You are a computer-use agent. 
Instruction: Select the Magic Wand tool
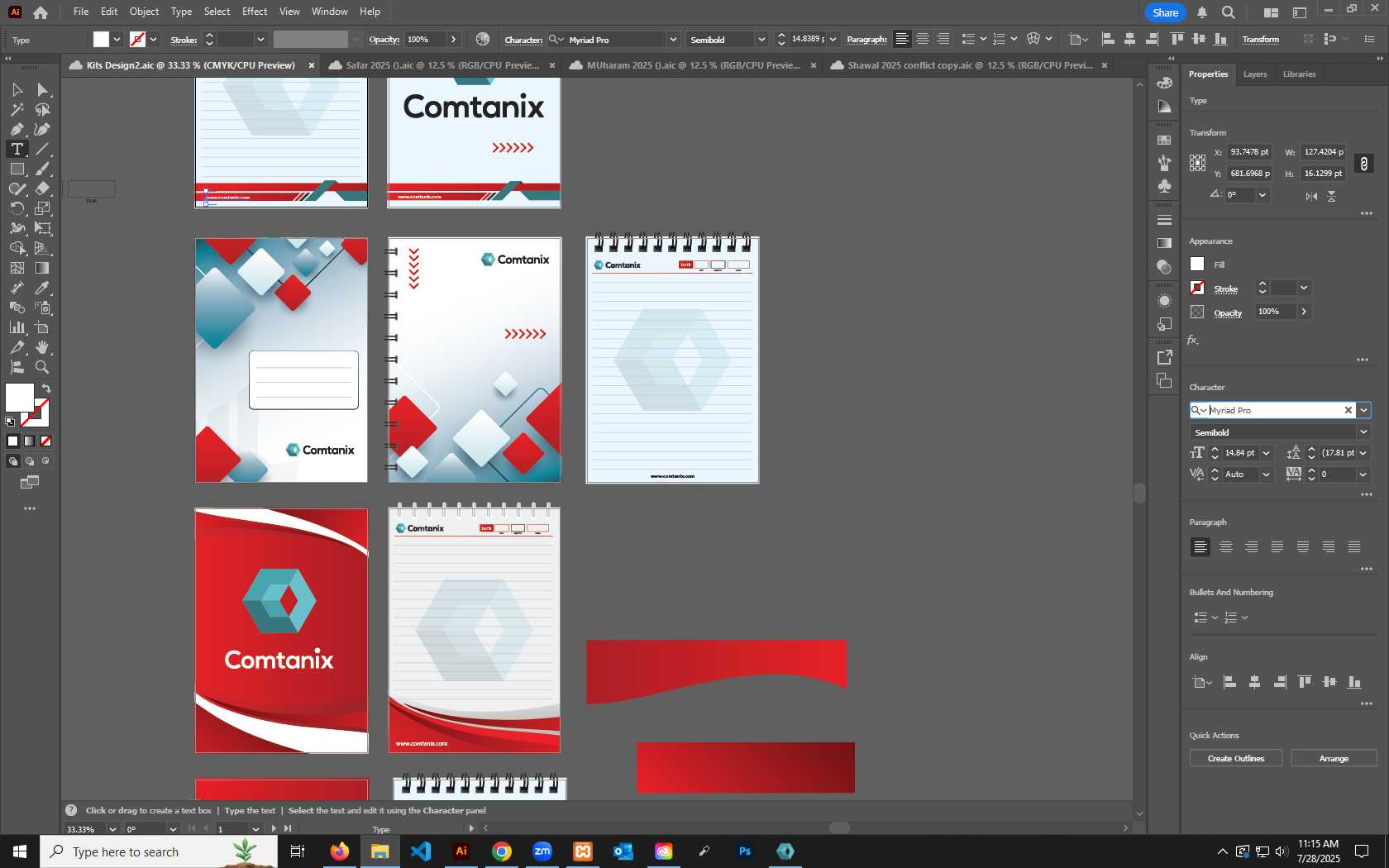17,109
